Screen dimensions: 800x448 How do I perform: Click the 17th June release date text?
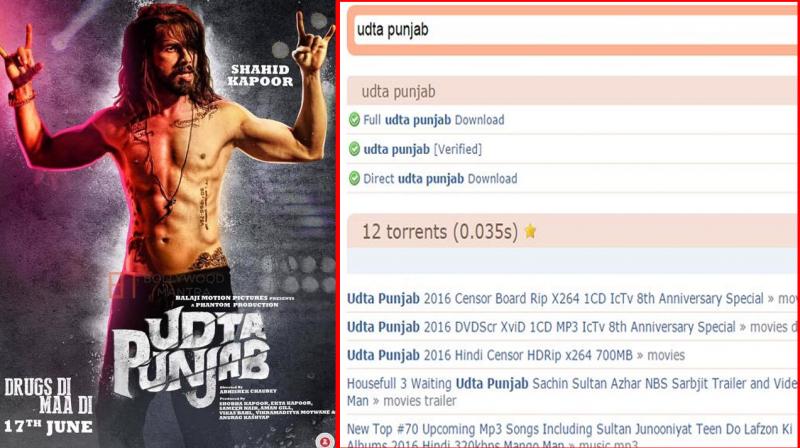click(48, 426)
